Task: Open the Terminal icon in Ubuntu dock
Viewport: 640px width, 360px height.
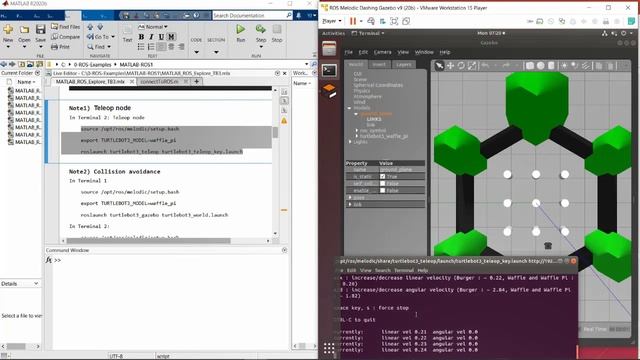Action: 329,70
